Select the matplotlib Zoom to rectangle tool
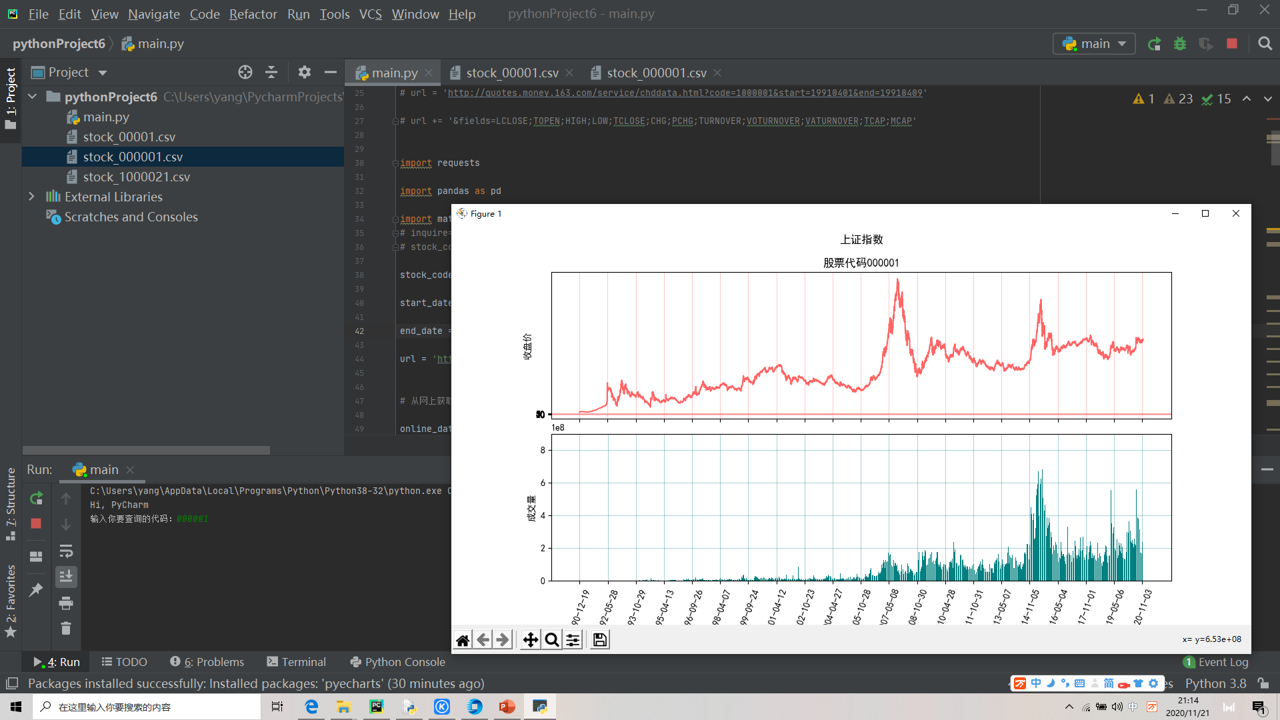The image size is (1280, 720). click(551, 640)
